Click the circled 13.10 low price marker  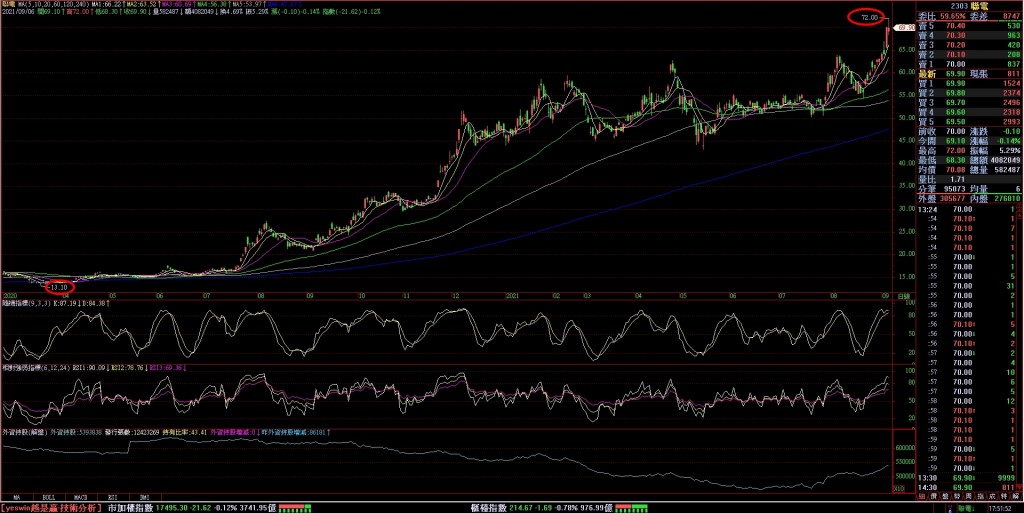(x=62, y=287)
